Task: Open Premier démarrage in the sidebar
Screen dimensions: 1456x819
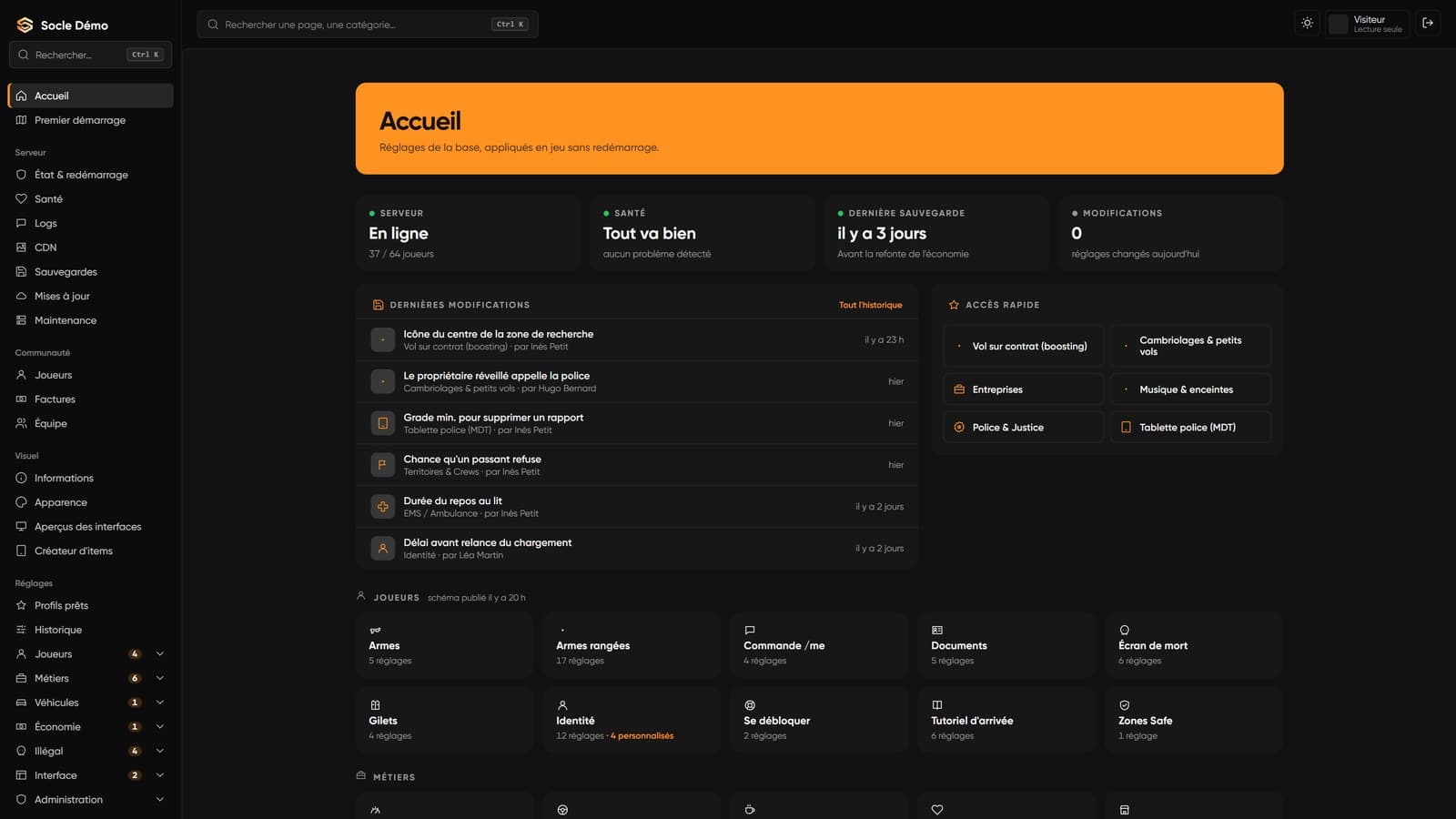Action: coord(90,120)
